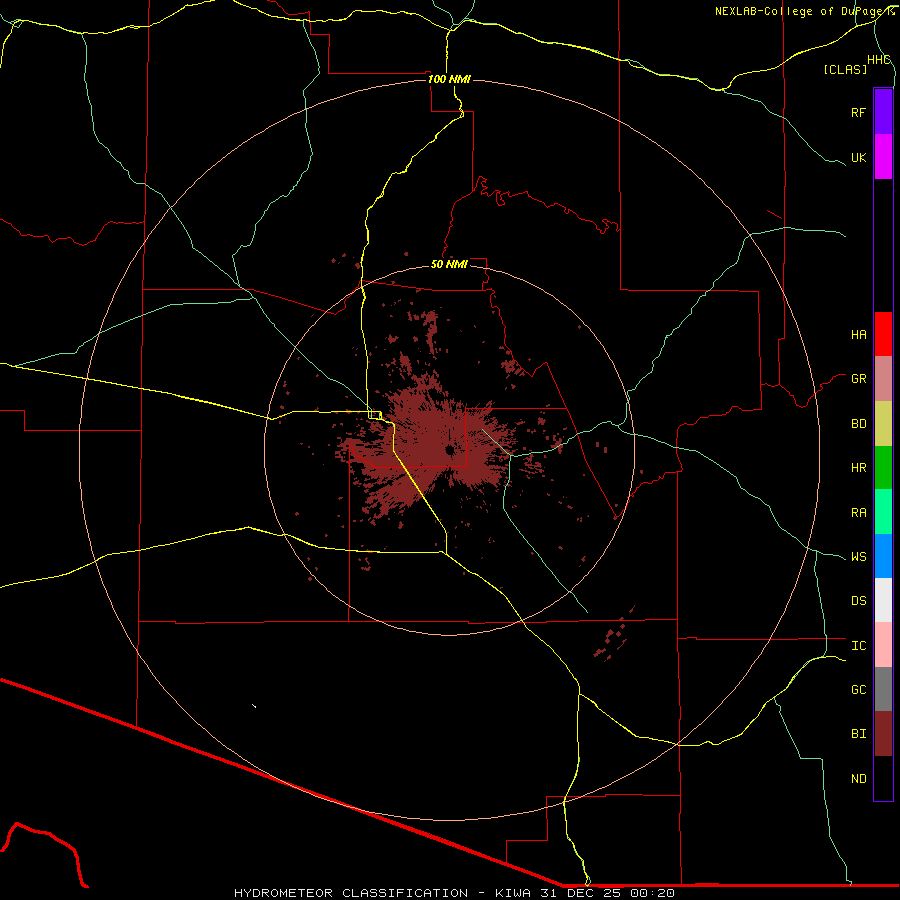Click the purple RF color swatch
The height and width of the screenshot is (900, 900).
tap(883, 112)
